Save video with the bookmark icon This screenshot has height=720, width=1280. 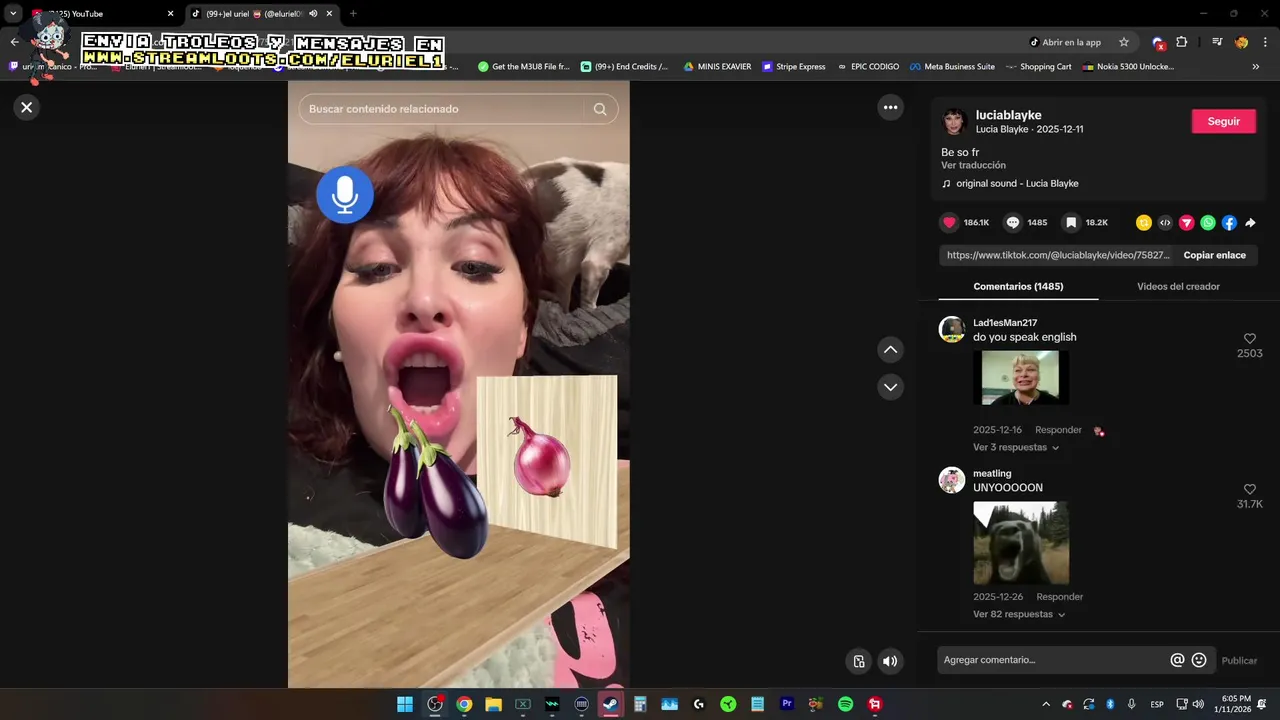click(x=1071, y=223)
